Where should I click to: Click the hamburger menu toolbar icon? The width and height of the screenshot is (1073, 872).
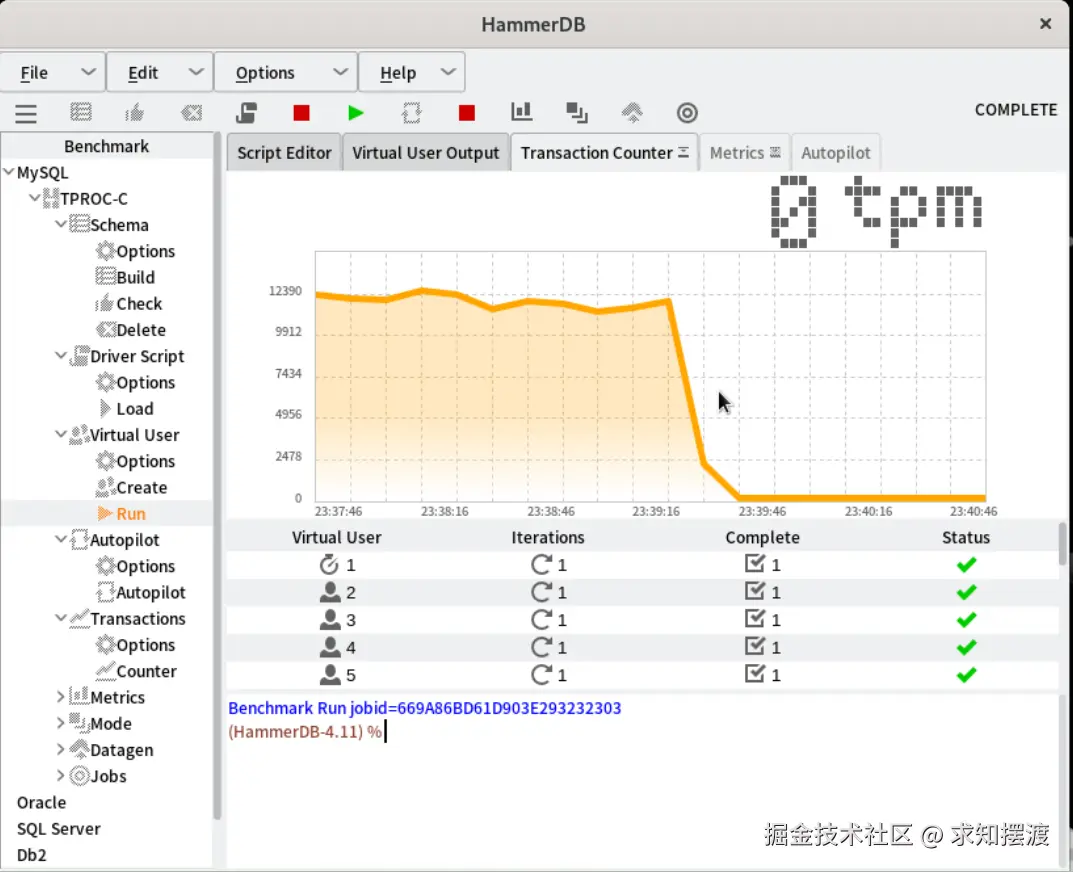(x=26, y=113)
